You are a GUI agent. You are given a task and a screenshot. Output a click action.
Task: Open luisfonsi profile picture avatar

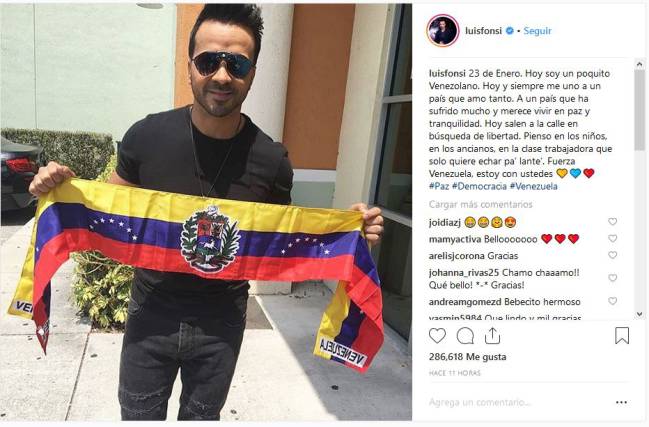click(x=442, y=31)
